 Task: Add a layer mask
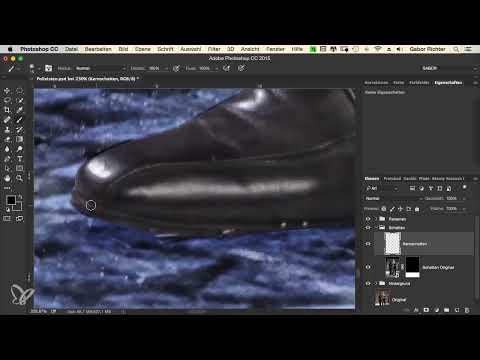click(x=426, y=310)
